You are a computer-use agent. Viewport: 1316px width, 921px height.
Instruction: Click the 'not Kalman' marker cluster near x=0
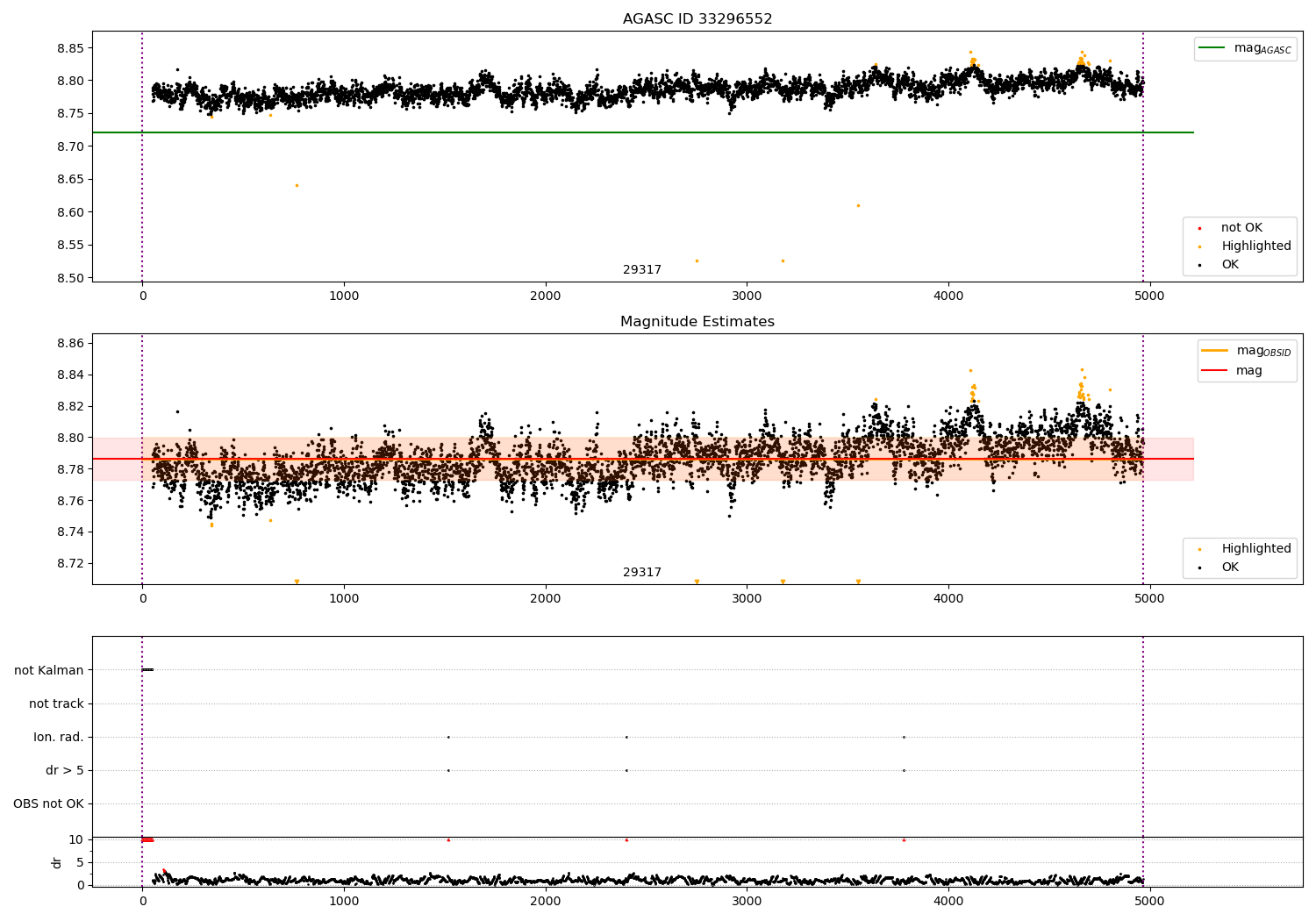coord(147,670)
